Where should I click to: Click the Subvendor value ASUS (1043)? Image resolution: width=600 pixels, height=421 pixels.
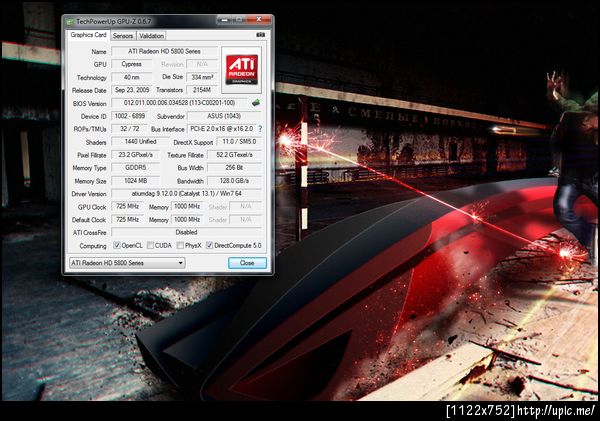tap(224, 116)
